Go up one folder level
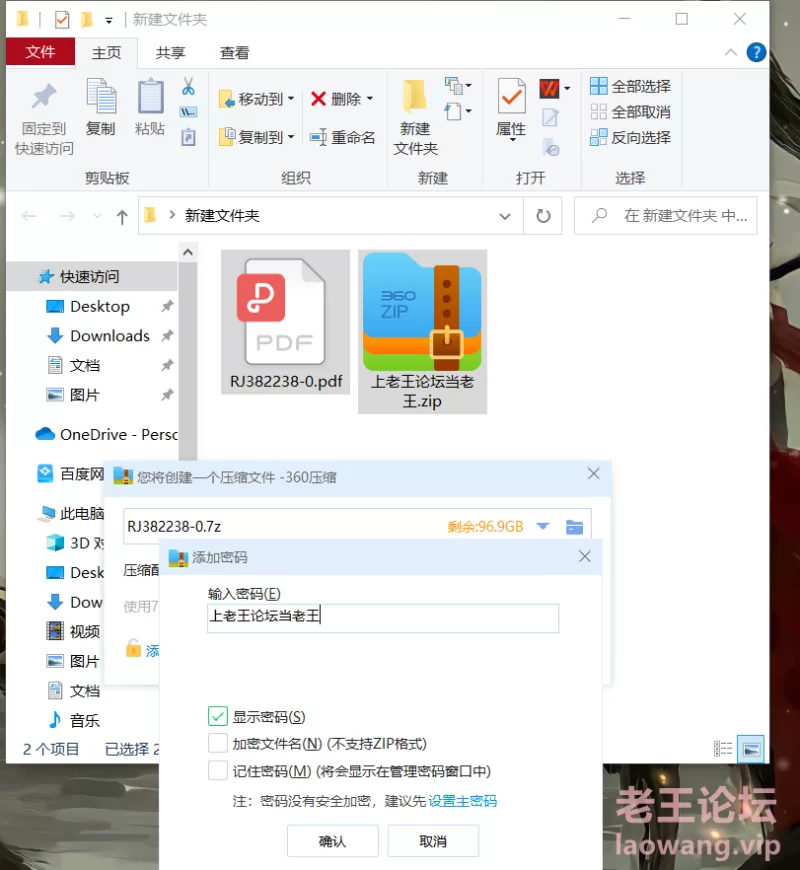 tap(122, 216)
